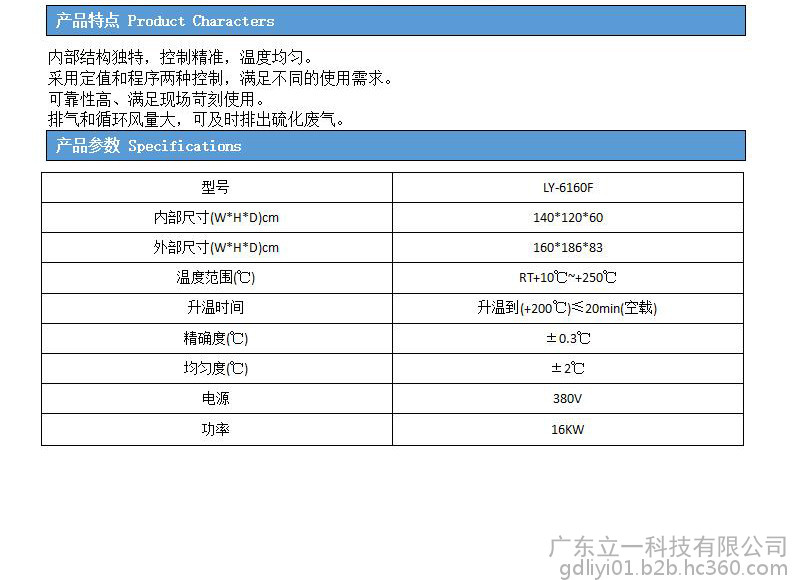Select the line '排气和循环风量大，可及时排出硫化废气。'
This screenshot has height=580, width=793.
click(196, 119)
